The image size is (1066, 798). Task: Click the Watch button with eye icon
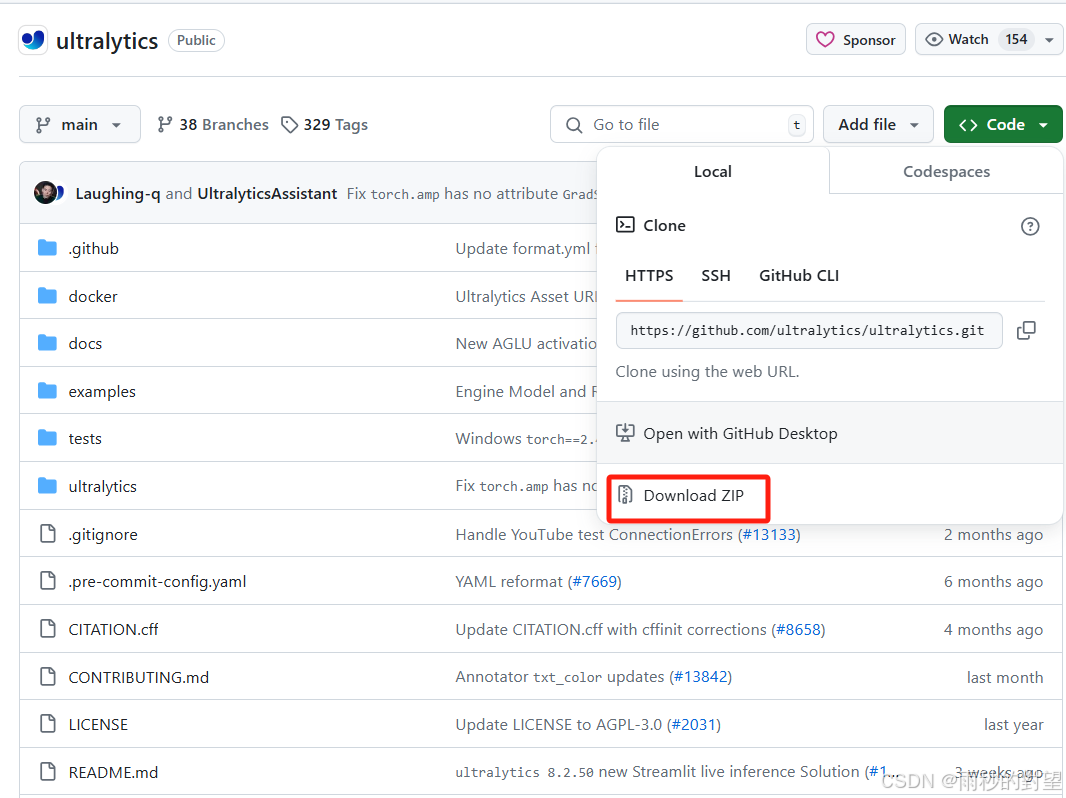click(958, 39)
